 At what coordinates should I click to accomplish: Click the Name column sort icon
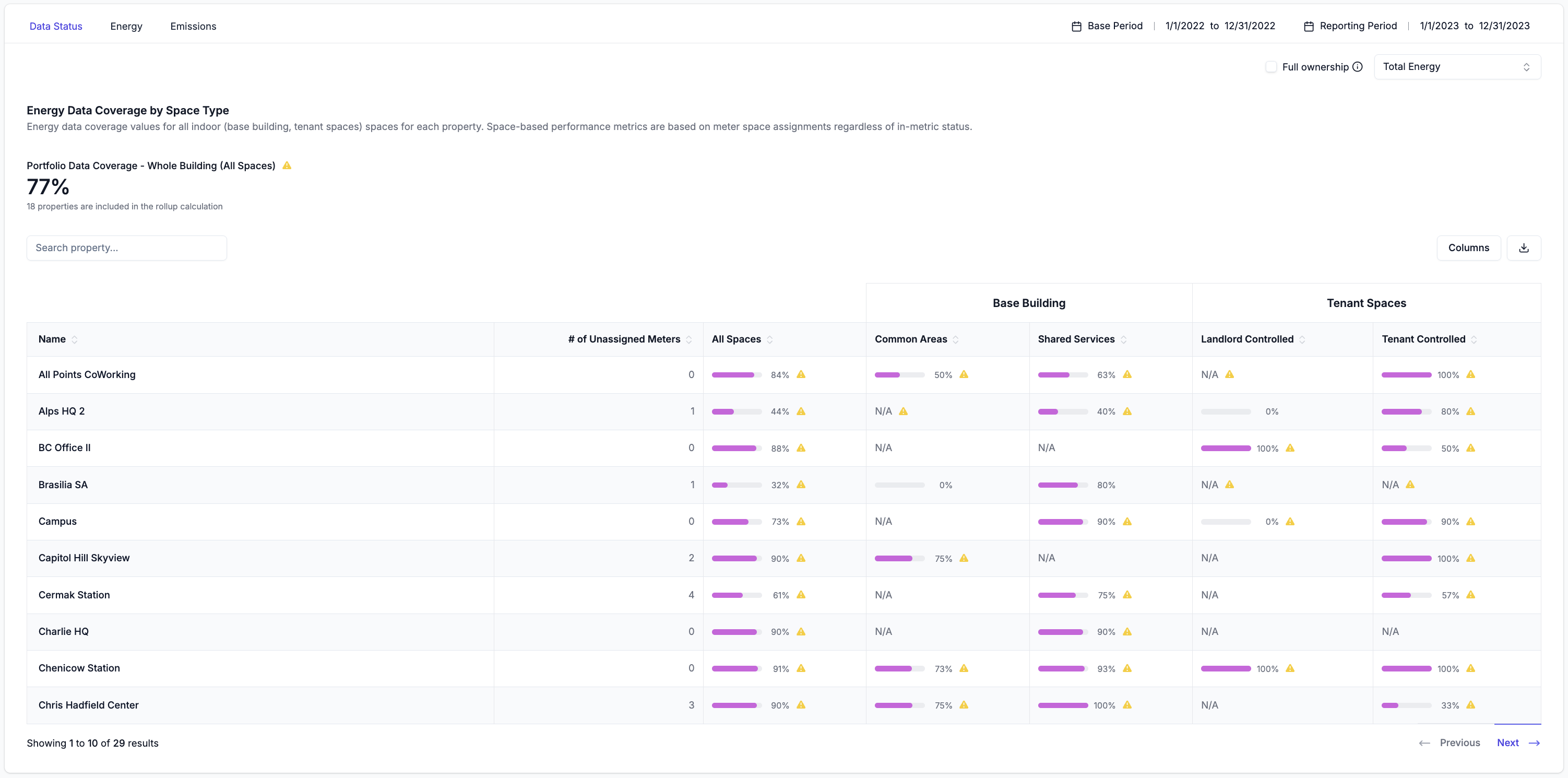coord(74,340)
